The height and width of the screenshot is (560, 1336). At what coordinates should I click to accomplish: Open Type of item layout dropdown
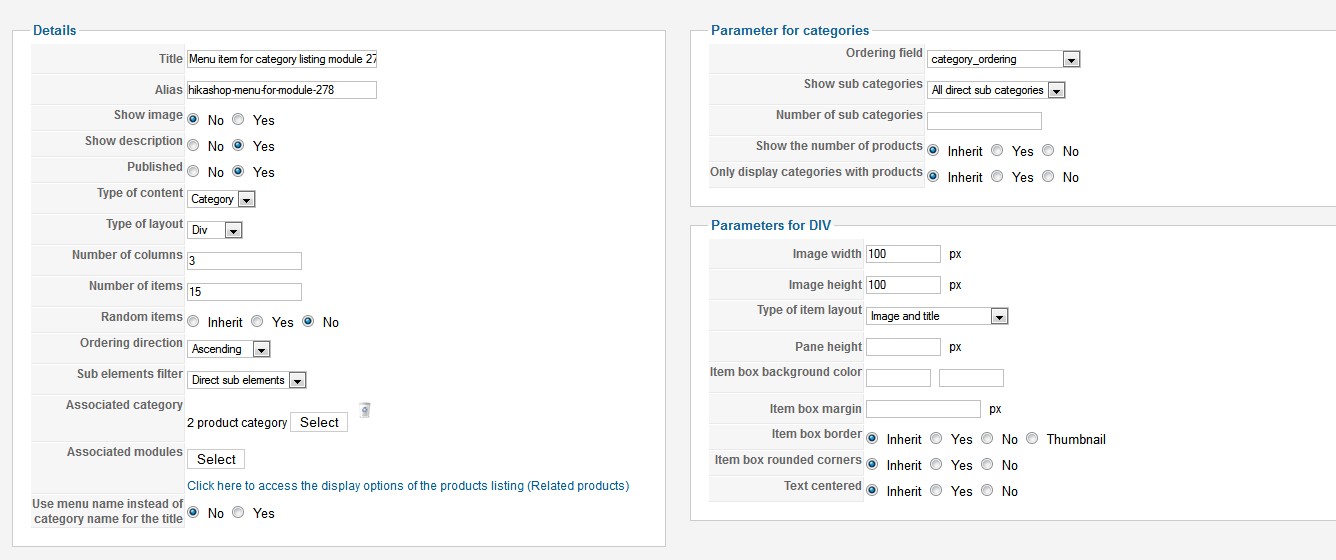pyautogui.click(x=937, y=316)
